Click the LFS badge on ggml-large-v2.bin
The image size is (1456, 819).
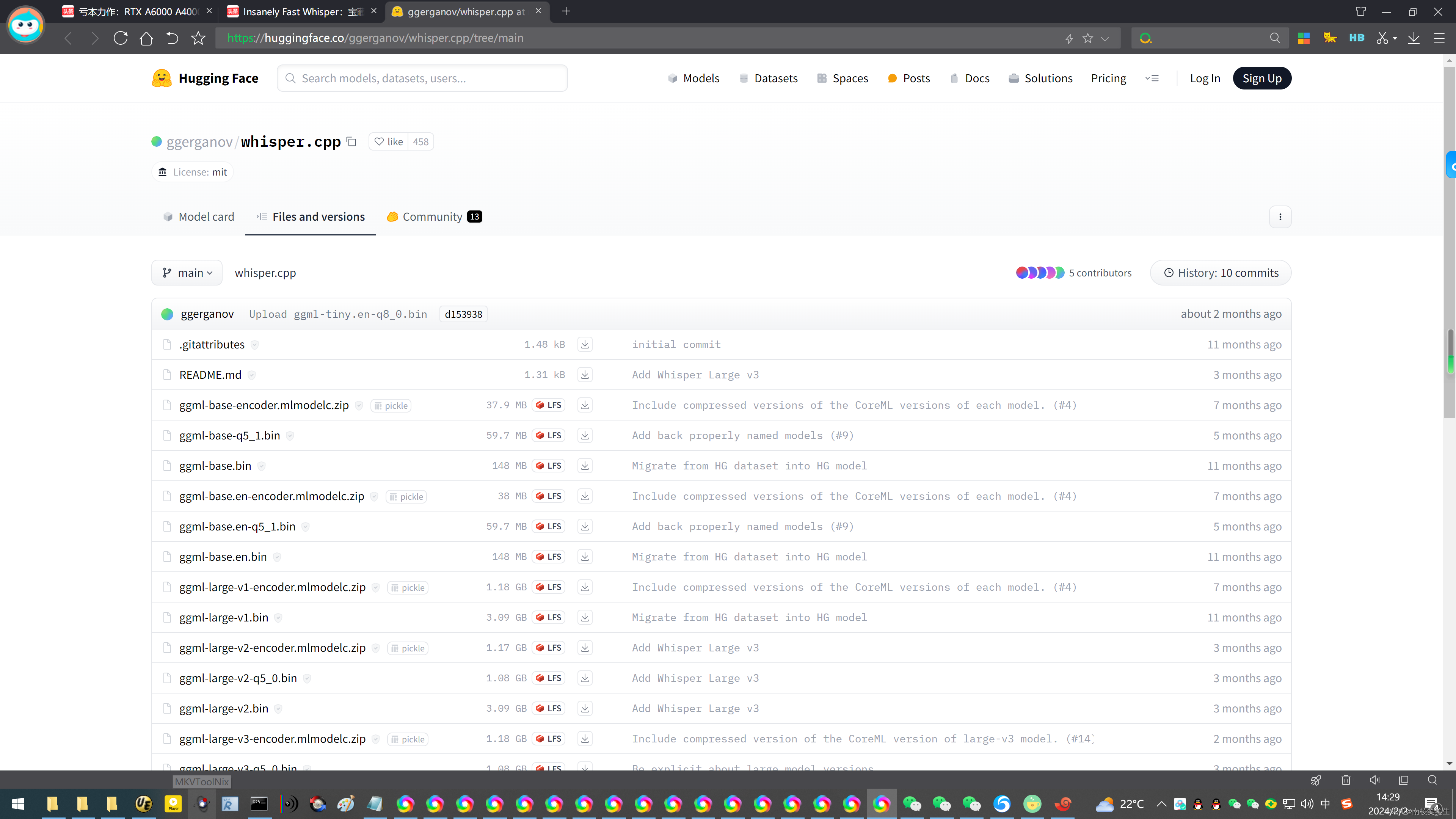tap(548, 708)
